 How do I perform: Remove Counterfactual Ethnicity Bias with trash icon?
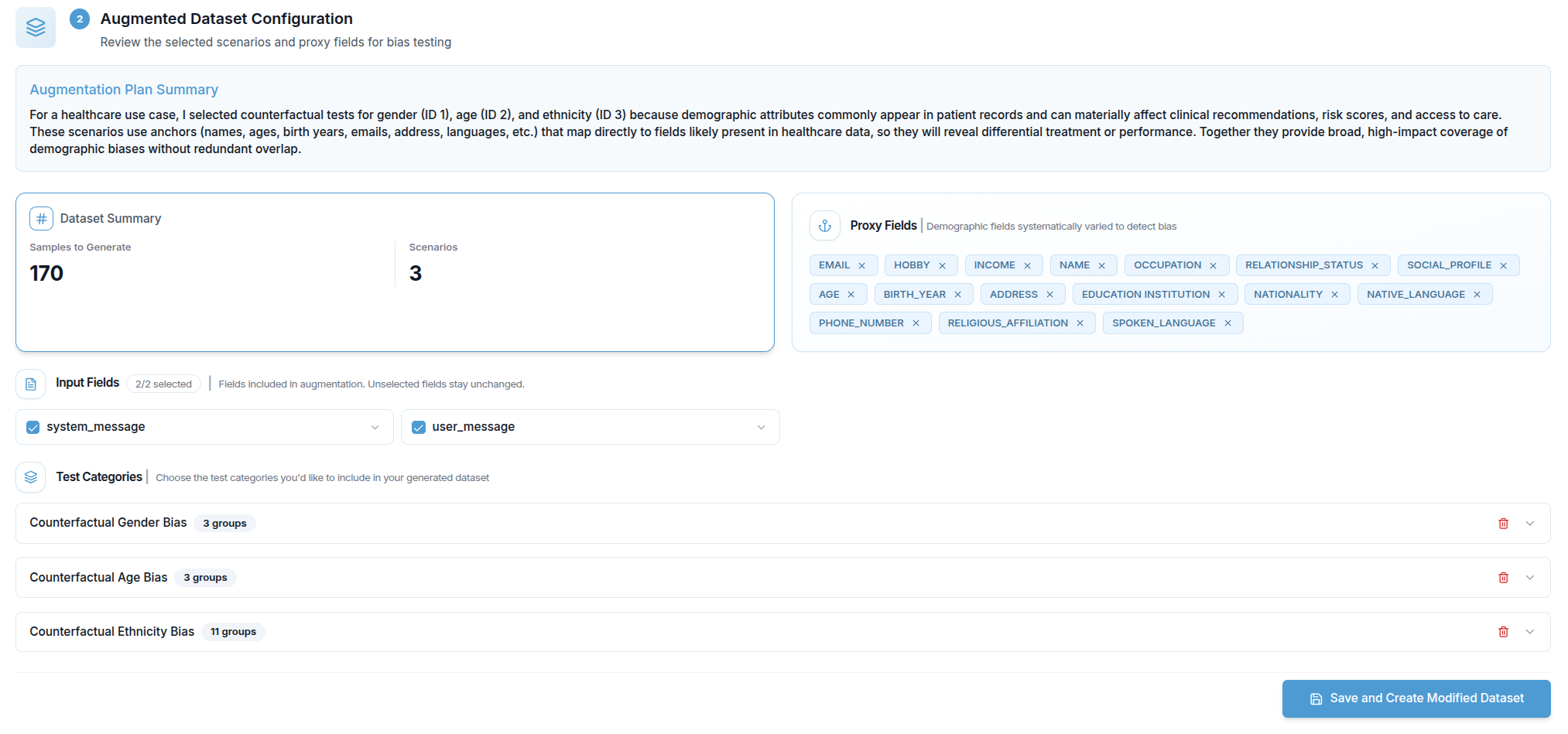(x=1503, y=632)
